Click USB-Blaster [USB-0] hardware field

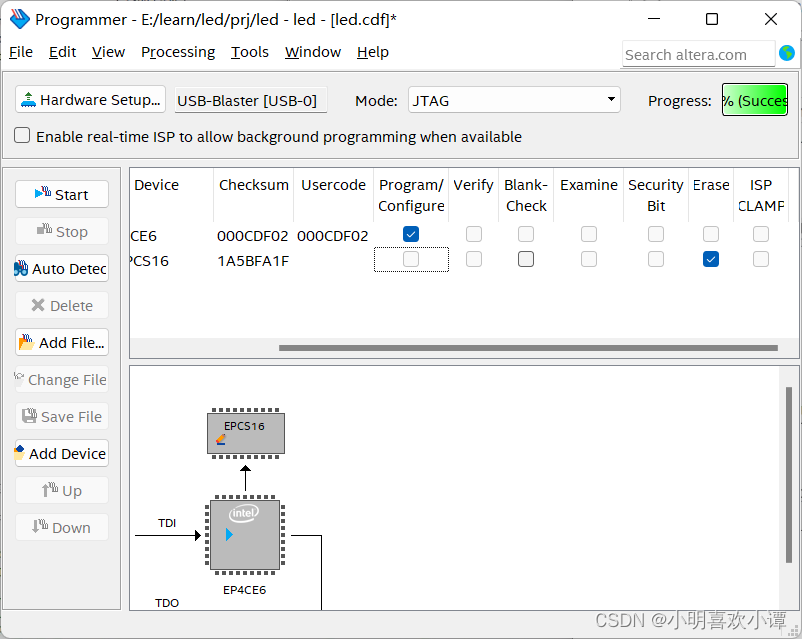point(251,100)
